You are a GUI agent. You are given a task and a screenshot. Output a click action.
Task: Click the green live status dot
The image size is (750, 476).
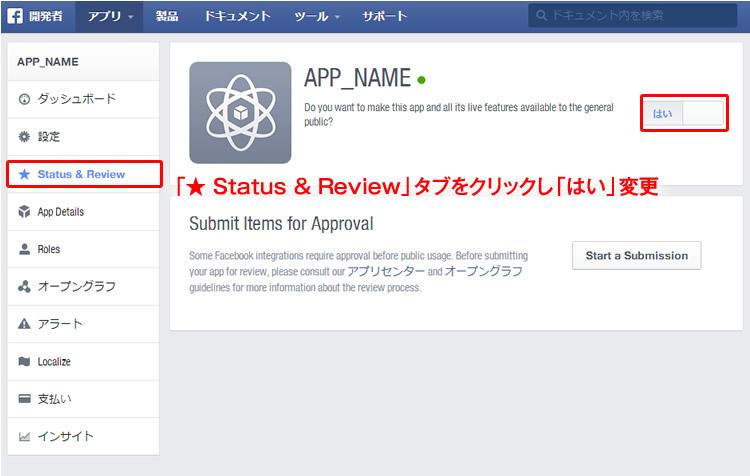[421, 80]
